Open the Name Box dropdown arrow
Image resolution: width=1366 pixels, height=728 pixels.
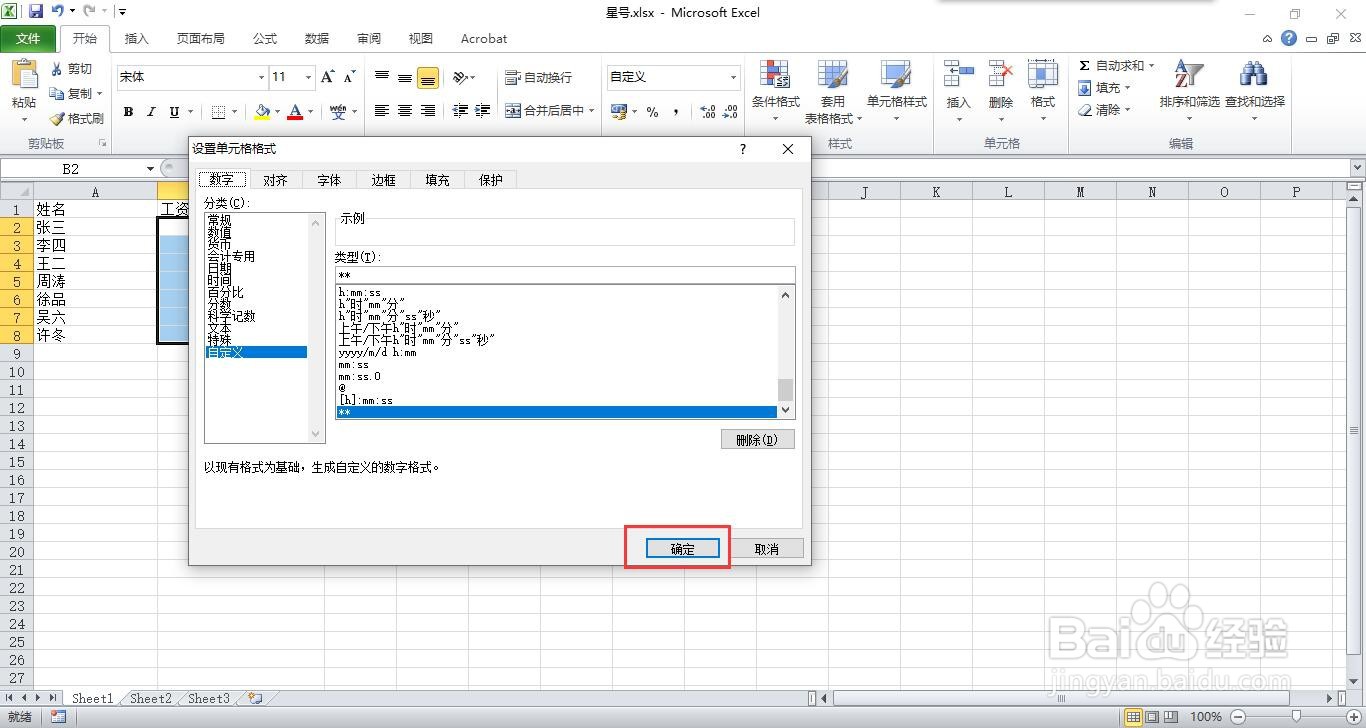[150, 169]
